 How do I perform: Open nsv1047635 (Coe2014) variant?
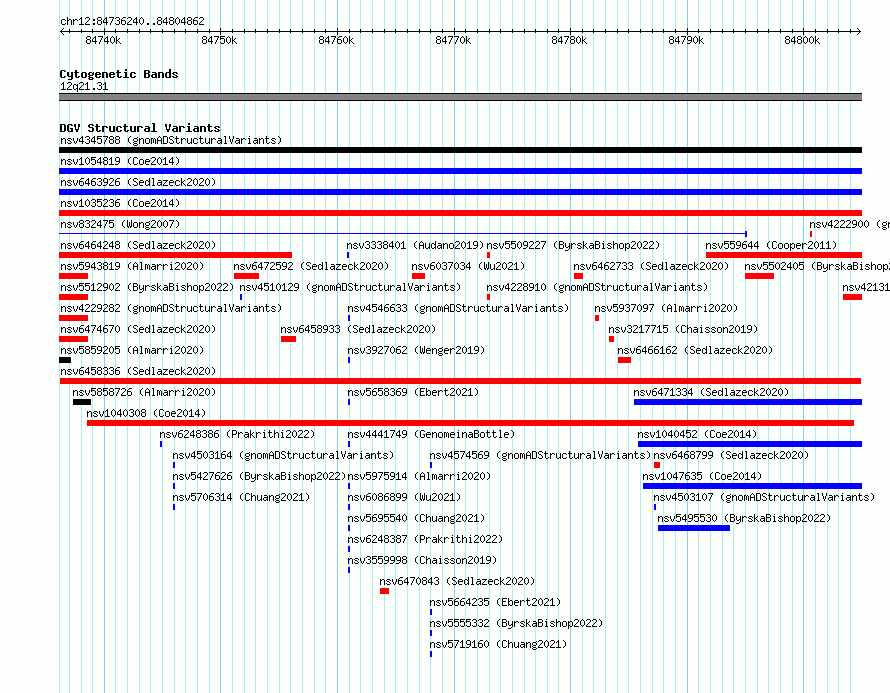(702, 476)
